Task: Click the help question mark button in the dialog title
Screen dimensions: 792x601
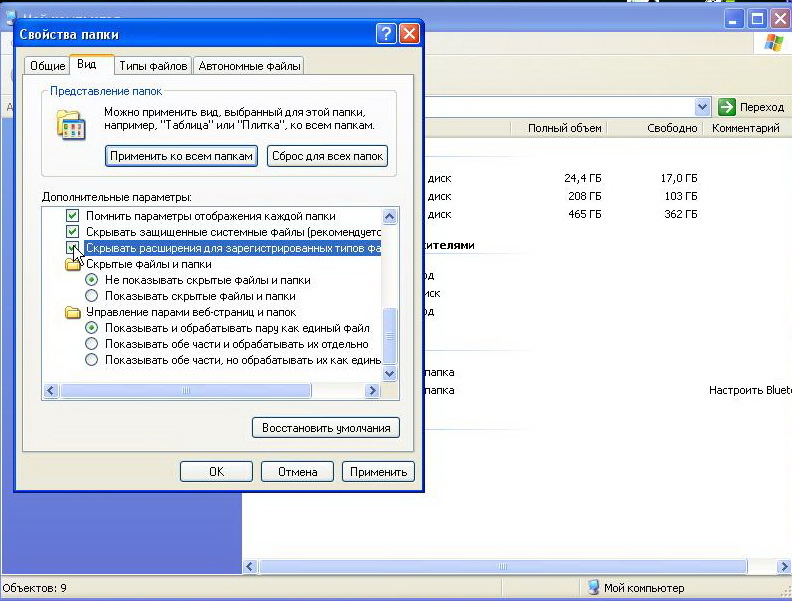Action: [386, 34]
